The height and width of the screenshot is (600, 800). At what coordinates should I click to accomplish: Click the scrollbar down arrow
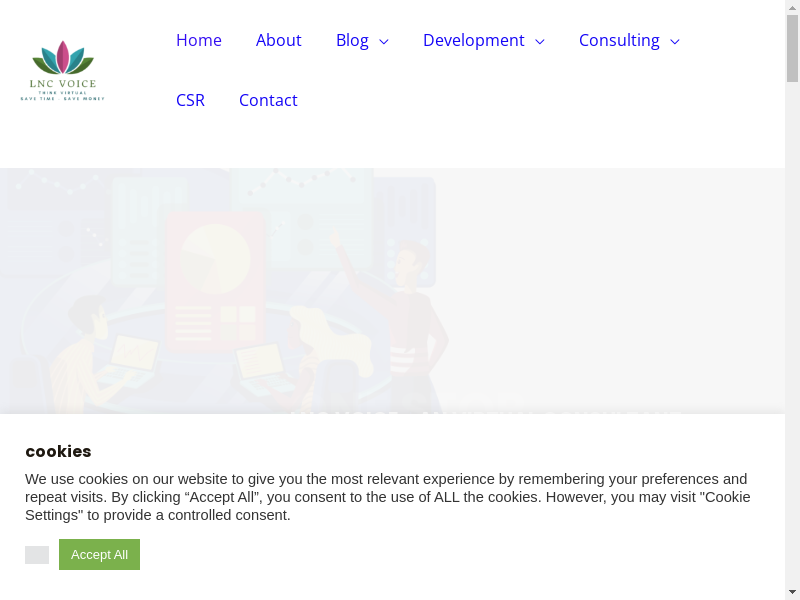point(792,592)
